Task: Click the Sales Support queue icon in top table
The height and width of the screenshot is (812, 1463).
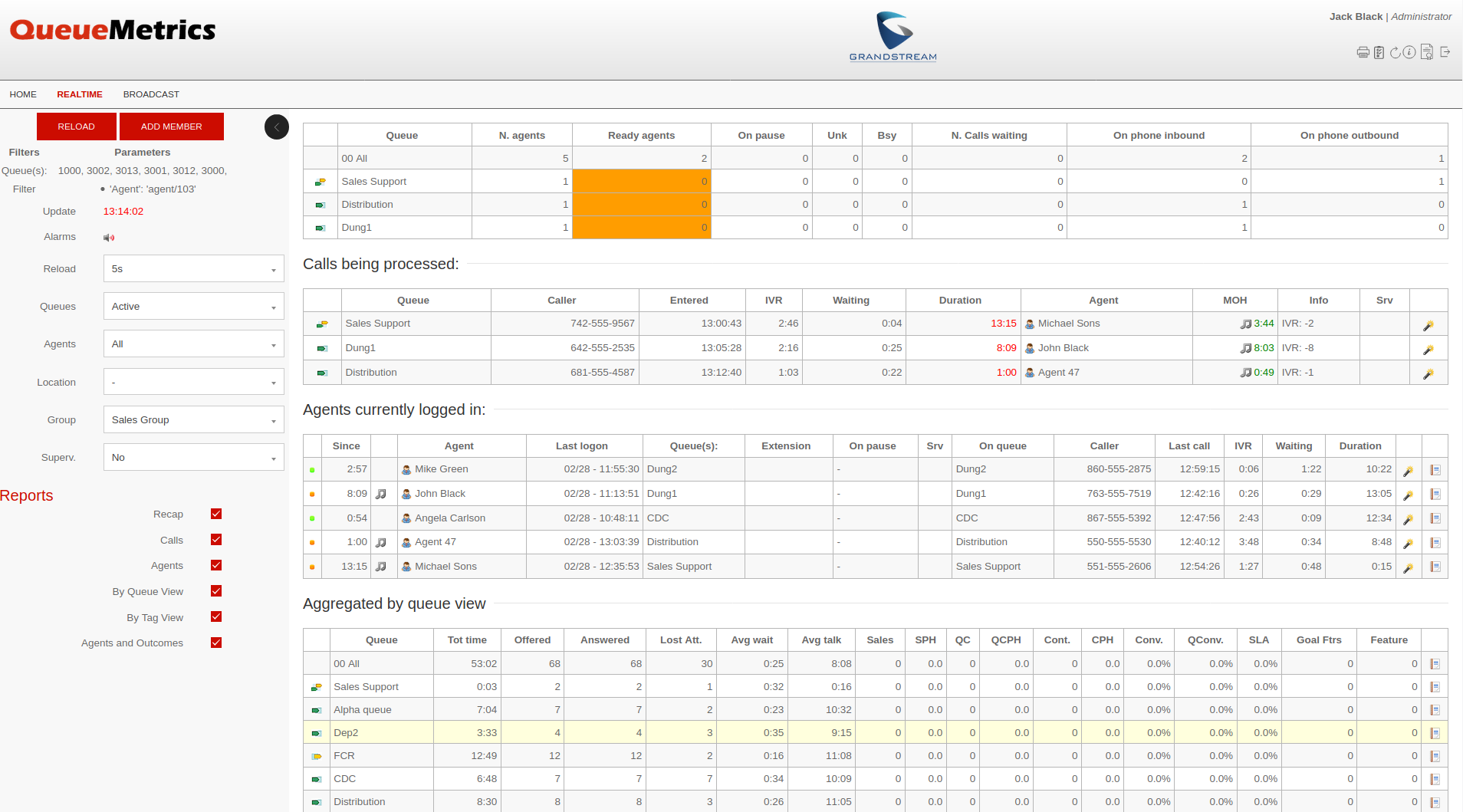Action: pos(321,182)
